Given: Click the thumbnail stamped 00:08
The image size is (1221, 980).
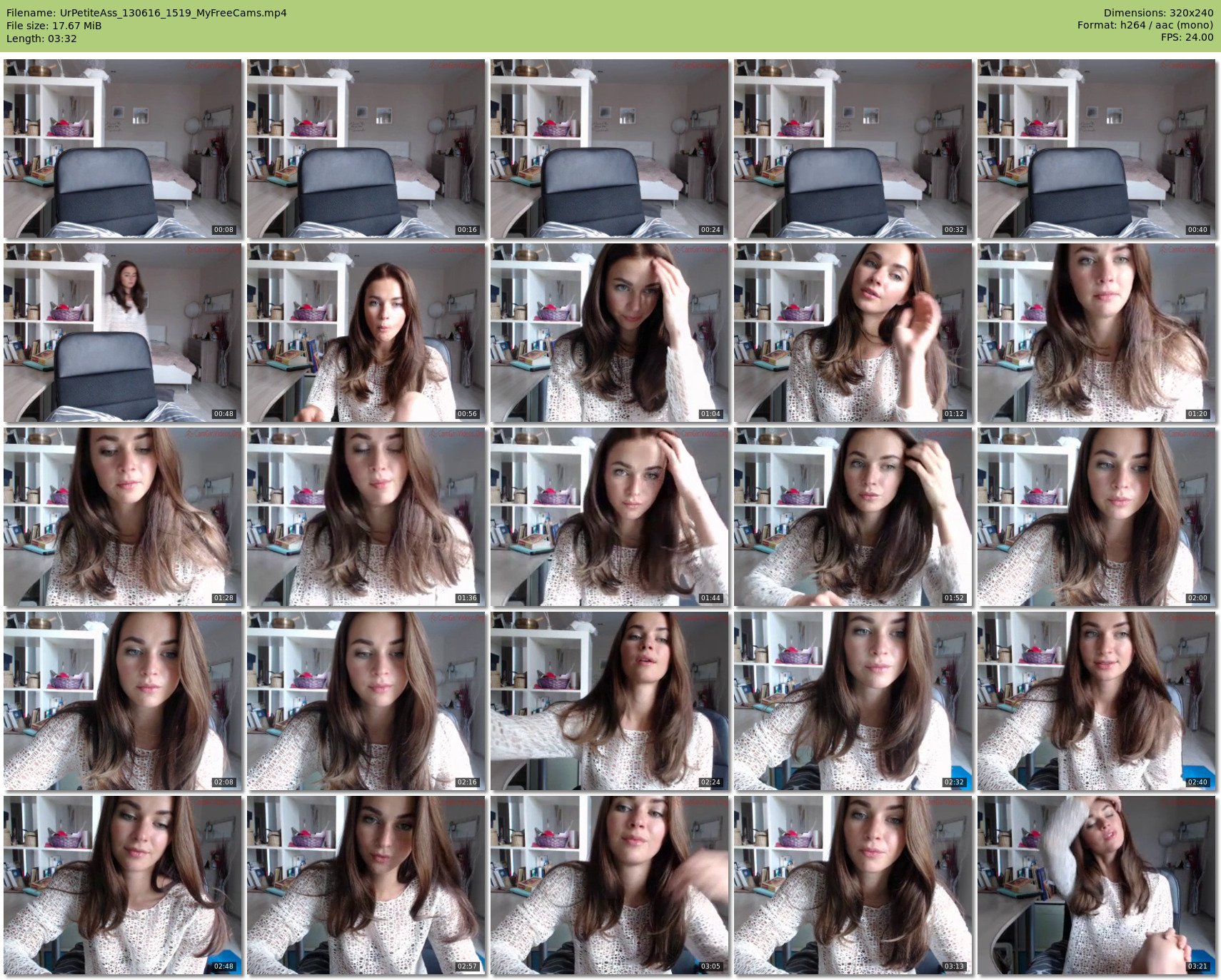Looking at the screenshot, I should (122, 148).
